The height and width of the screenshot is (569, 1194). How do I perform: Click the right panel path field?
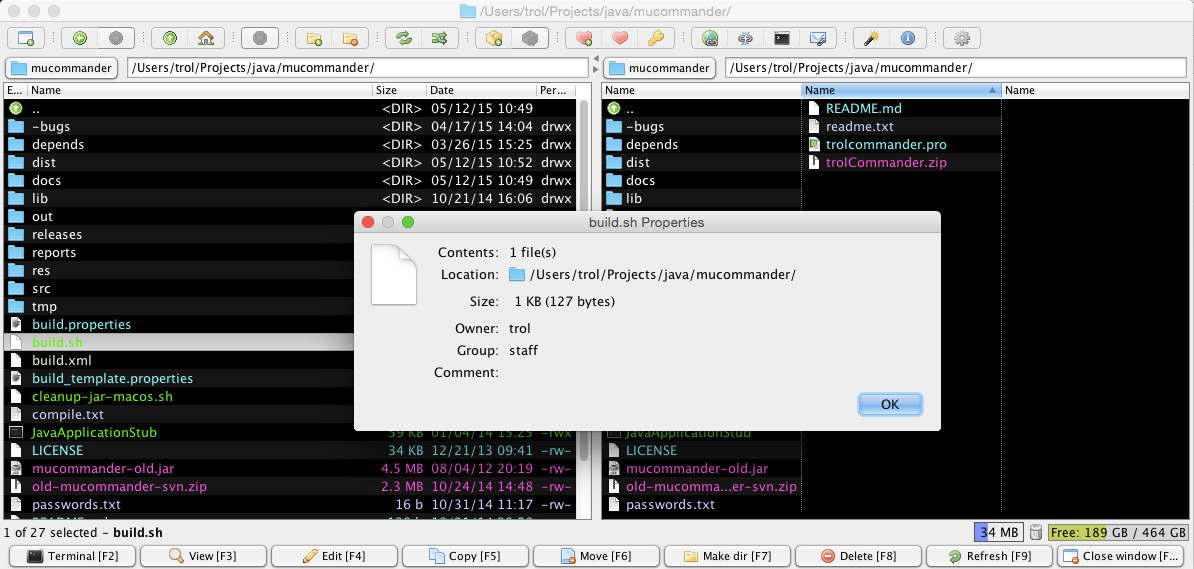coord(956,68)
